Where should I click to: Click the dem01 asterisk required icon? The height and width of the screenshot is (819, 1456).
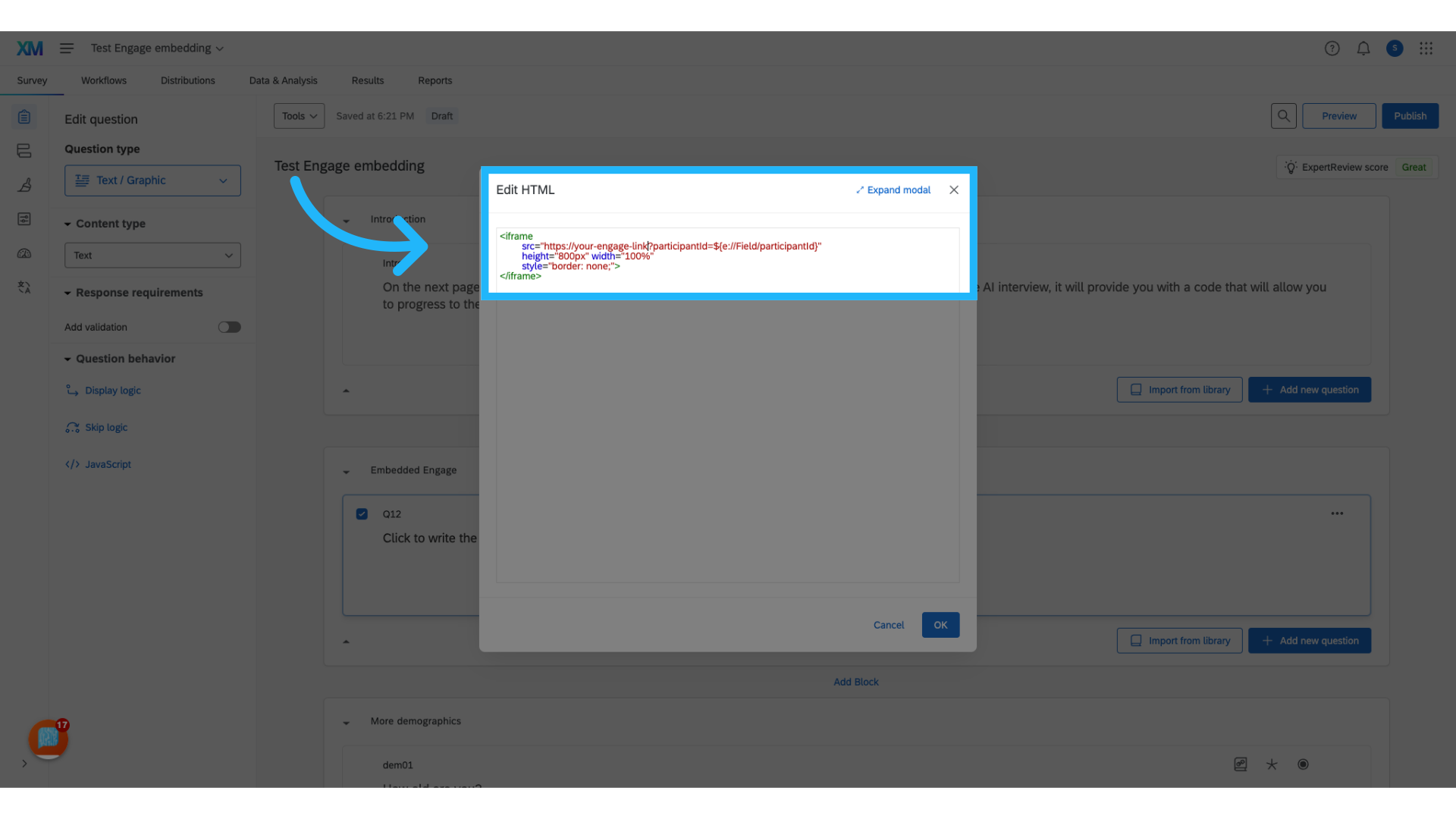[x=1272, y=764]
